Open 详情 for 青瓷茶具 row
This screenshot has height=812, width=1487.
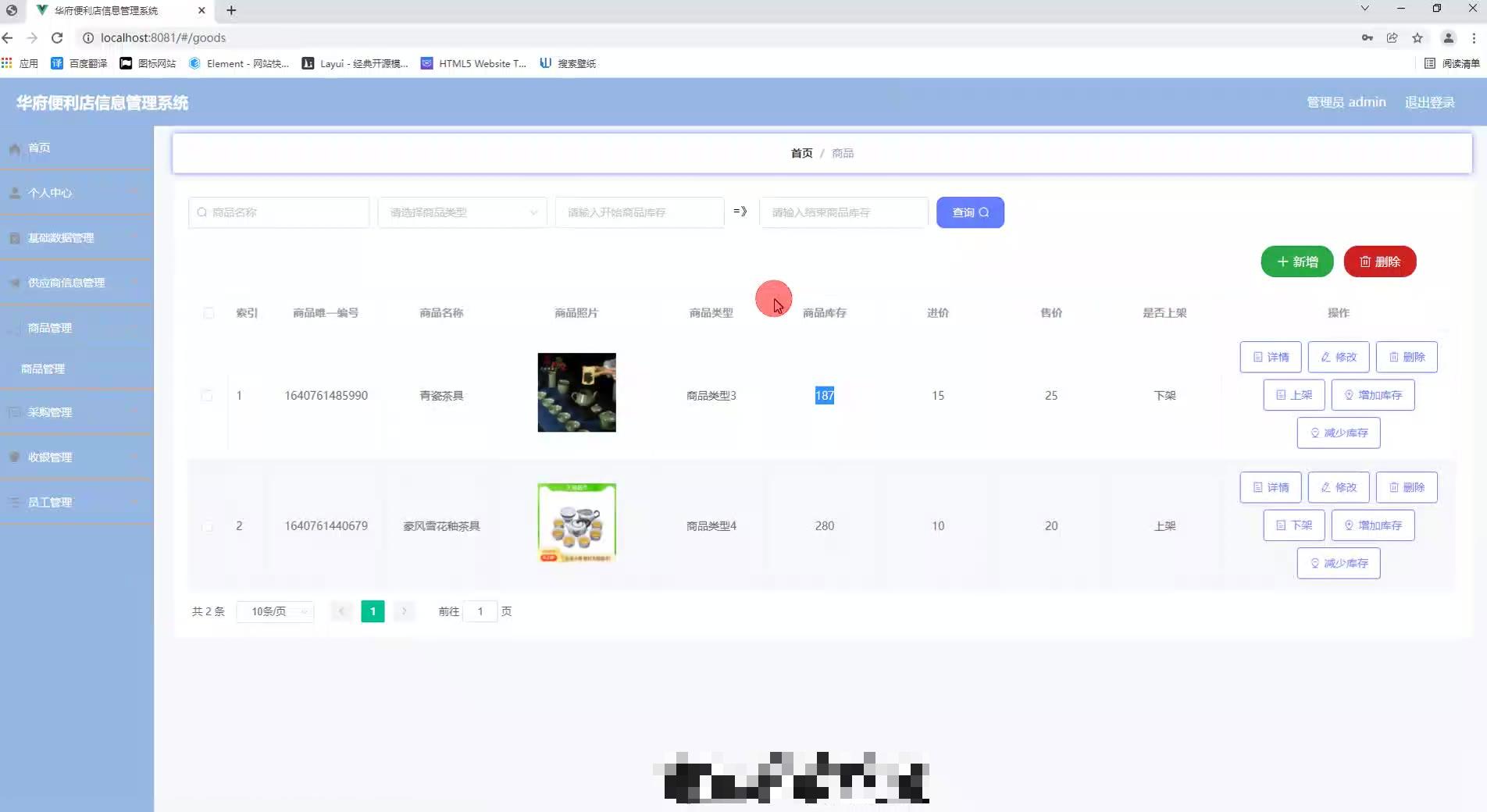[1271, 357]
